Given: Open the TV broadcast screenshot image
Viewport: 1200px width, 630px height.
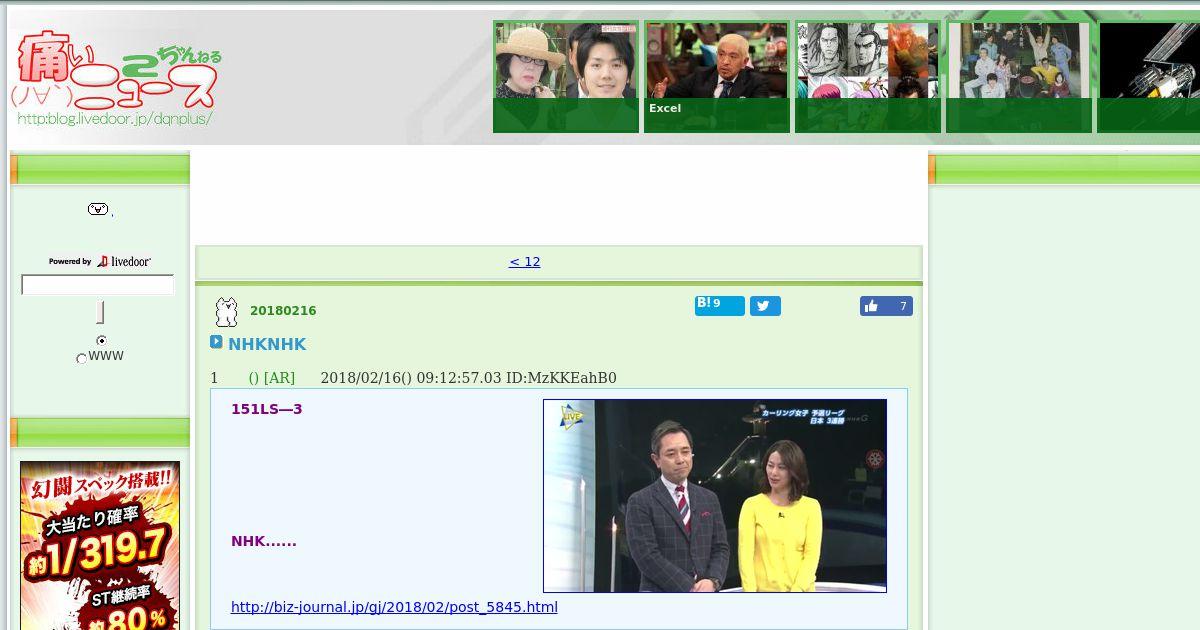Looking at the screenshot, I should [x=715, y=496].
